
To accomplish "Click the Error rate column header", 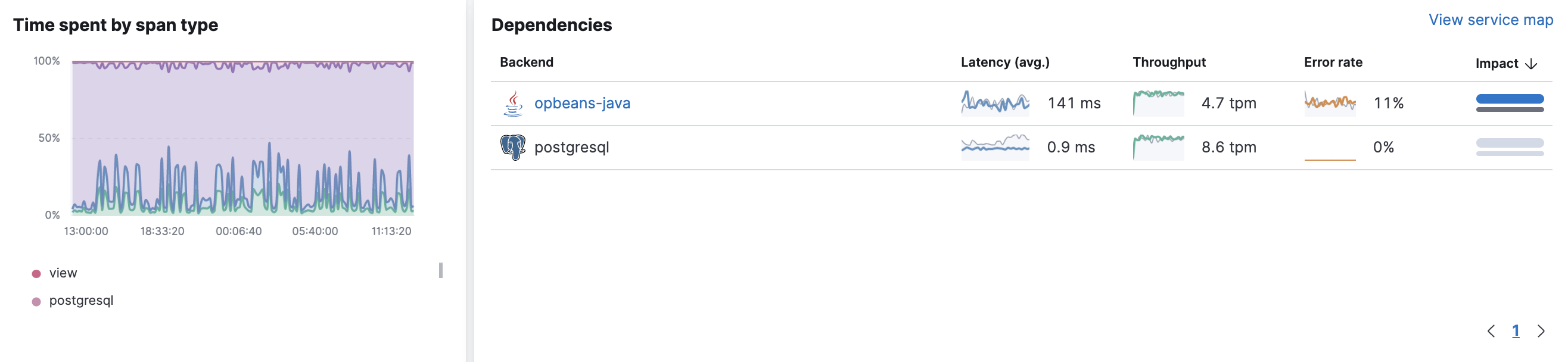I will click(x=1333, y=63).
